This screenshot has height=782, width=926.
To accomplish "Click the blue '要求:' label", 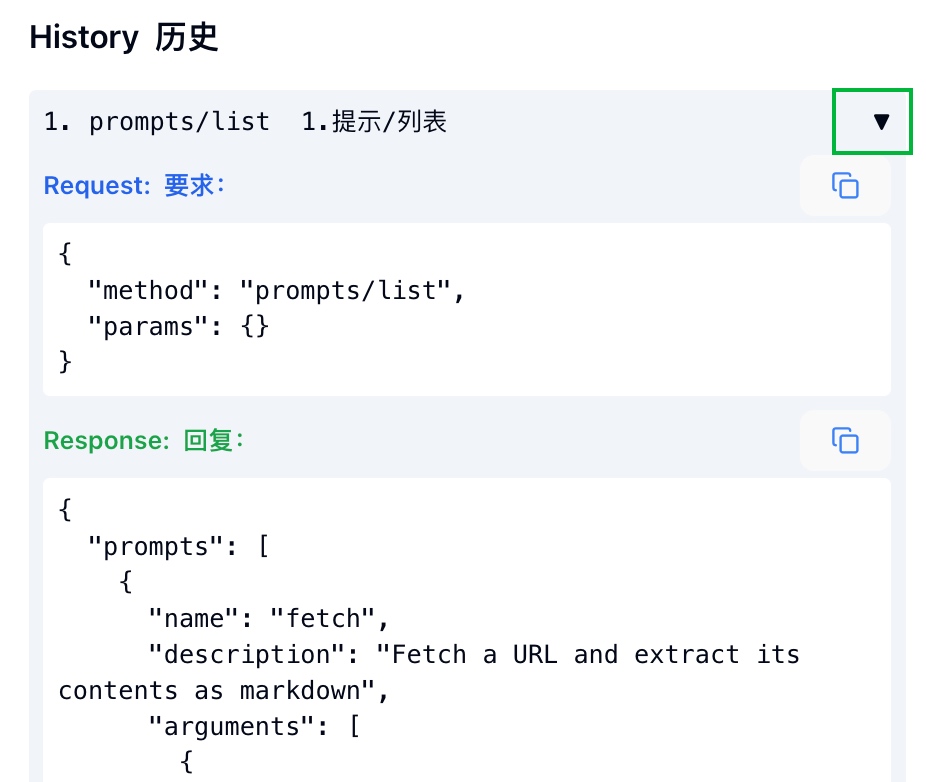I will point(195,185).
